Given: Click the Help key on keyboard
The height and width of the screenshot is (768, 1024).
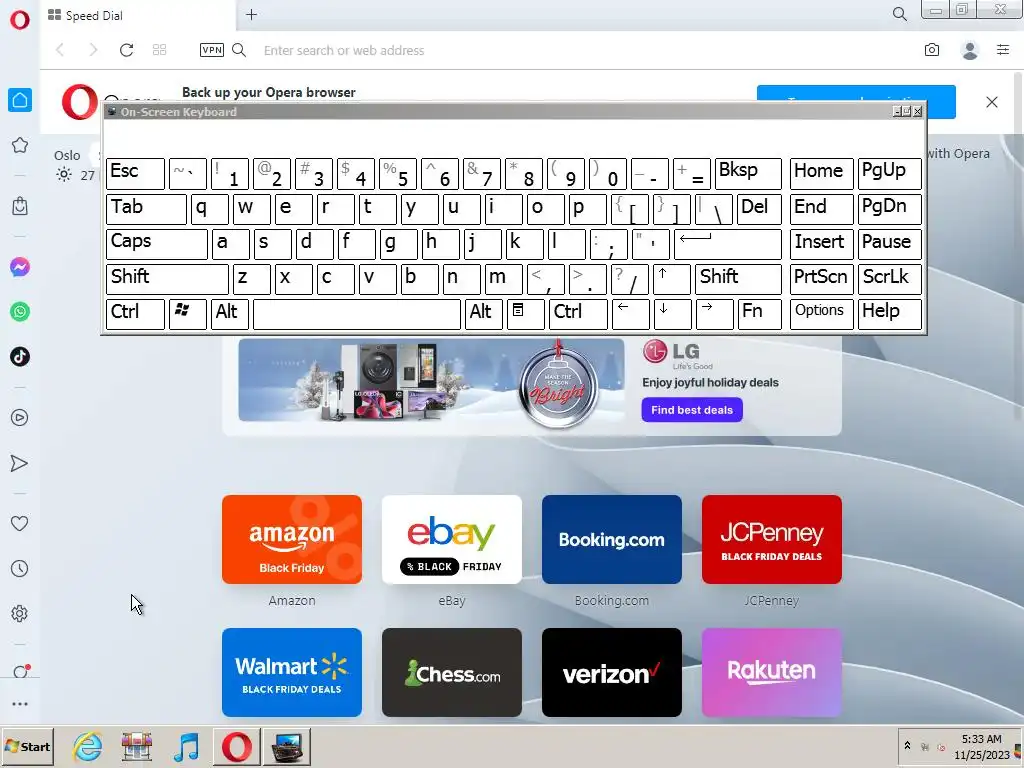Looking at the screenshot, I should pyautogui.click(x=889, y=313).
